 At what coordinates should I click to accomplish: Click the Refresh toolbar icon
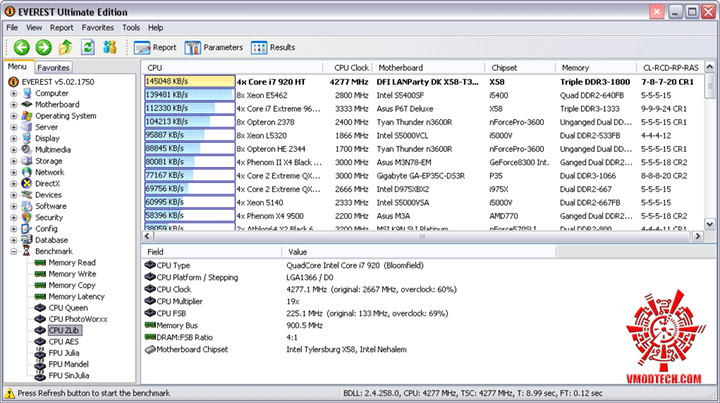pyautogui.click(x=88, y=47)
